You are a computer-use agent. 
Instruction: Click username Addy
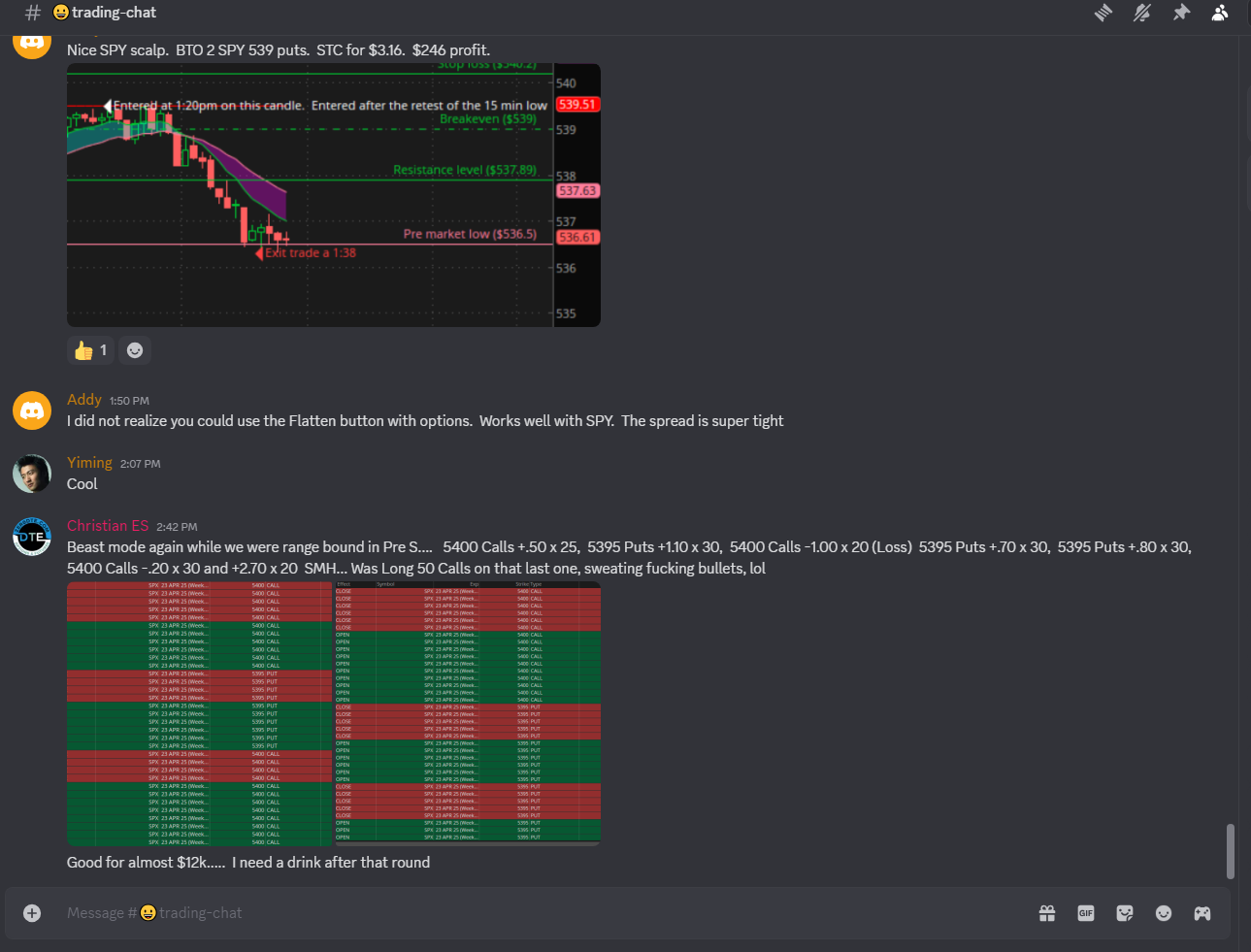pyautogui.click(x=84, y=400)
